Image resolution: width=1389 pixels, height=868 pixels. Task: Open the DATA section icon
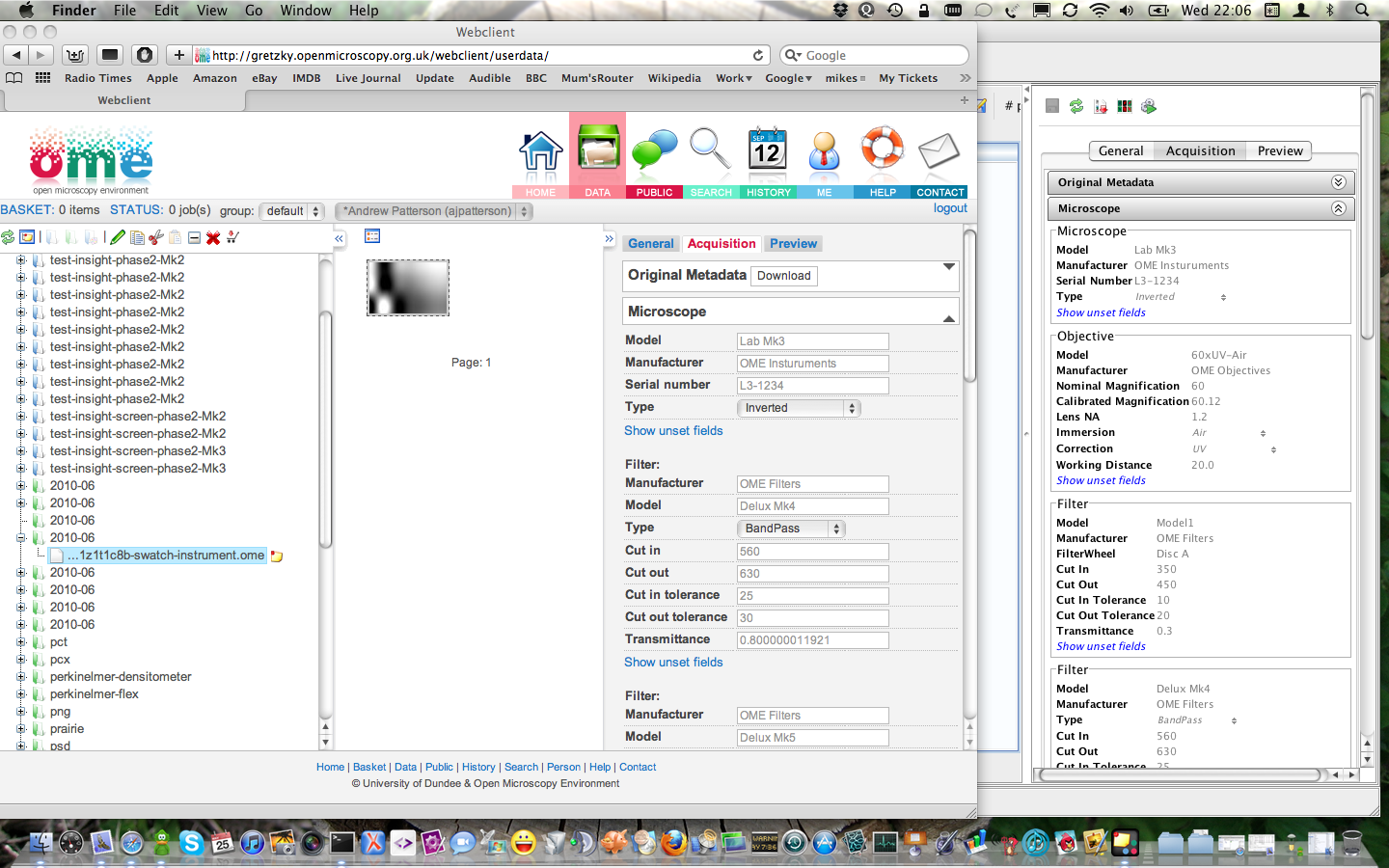coord(597,152)
